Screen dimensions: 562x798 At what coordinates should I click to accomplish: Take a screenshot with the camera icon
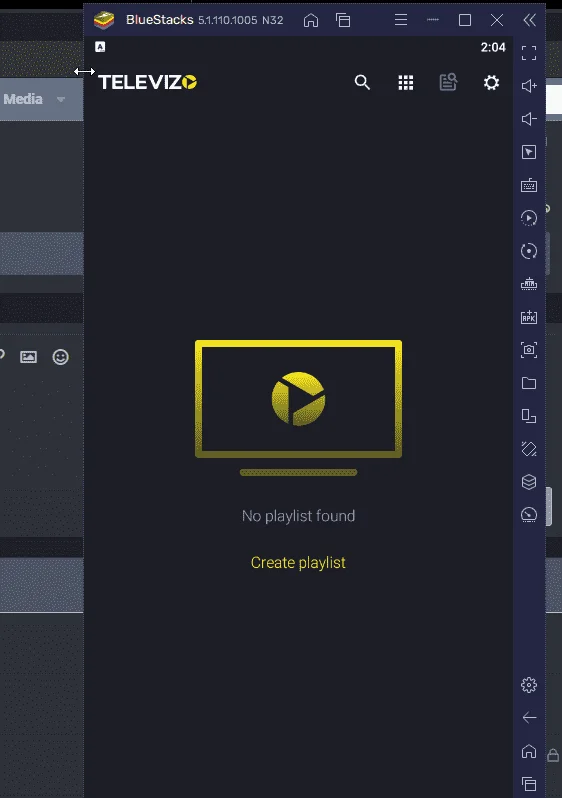pyautogui.click(x=529, y=350)
